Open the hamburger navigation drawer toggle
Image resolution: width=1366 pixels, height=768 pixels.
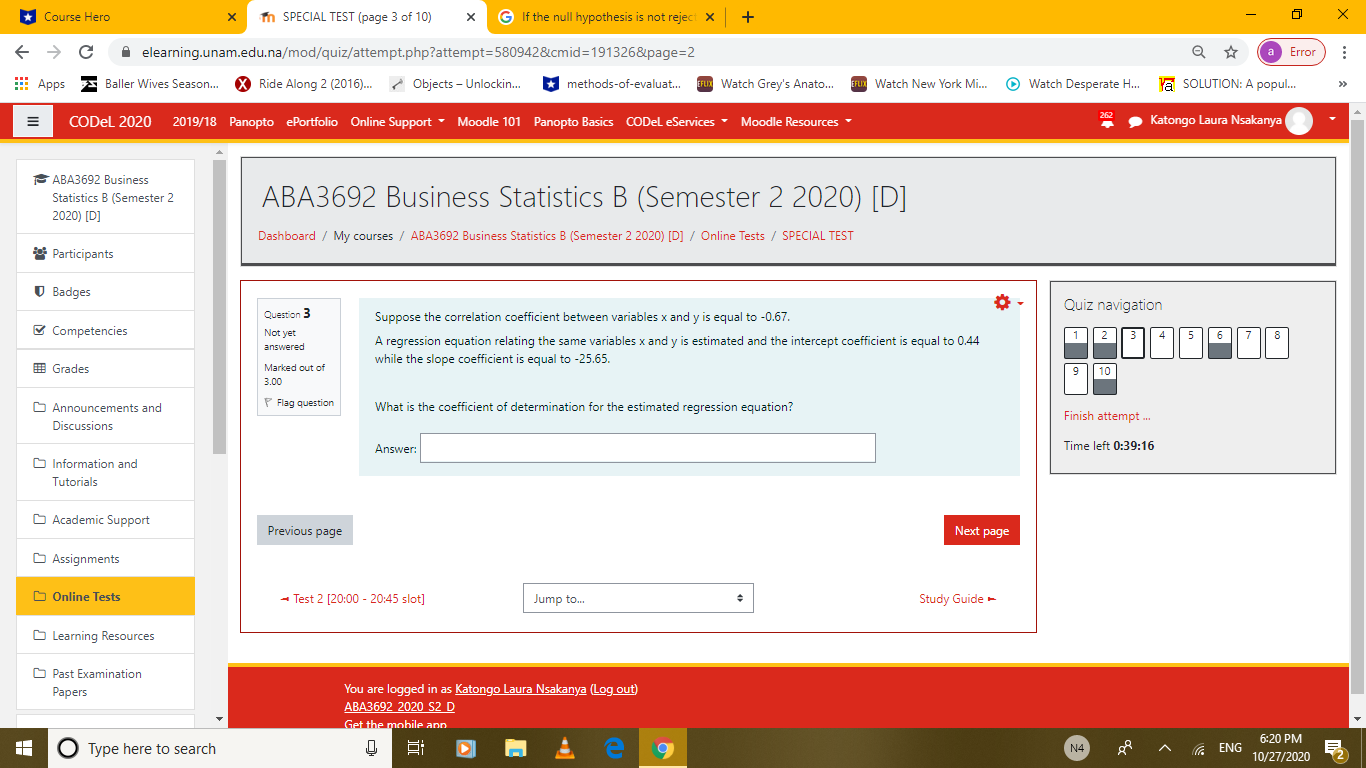[x=33, y=121]
